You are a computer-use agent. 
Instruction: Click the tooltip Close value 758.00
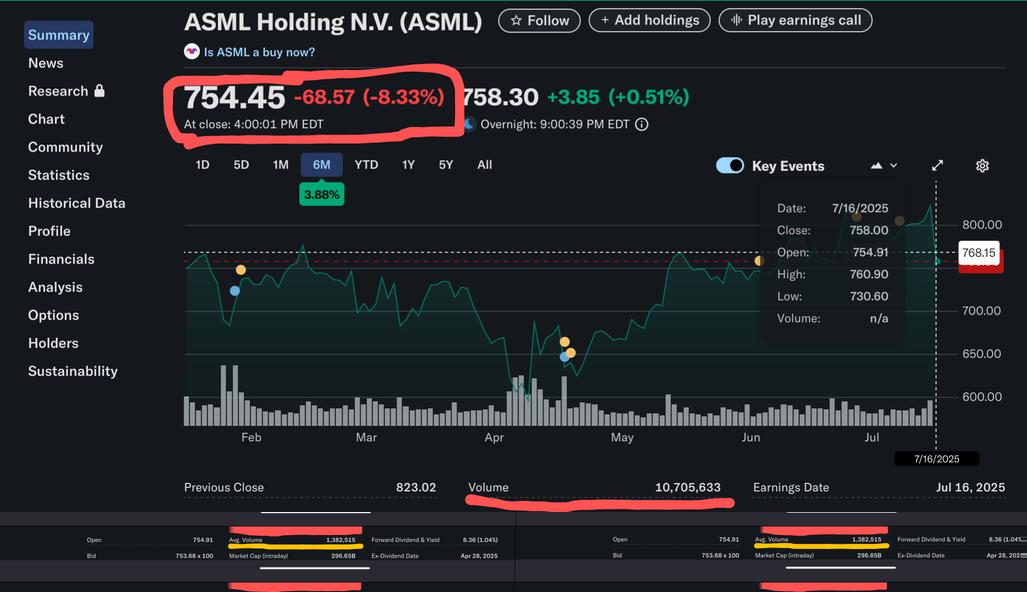pyautogui.click(x=868, y=231)
